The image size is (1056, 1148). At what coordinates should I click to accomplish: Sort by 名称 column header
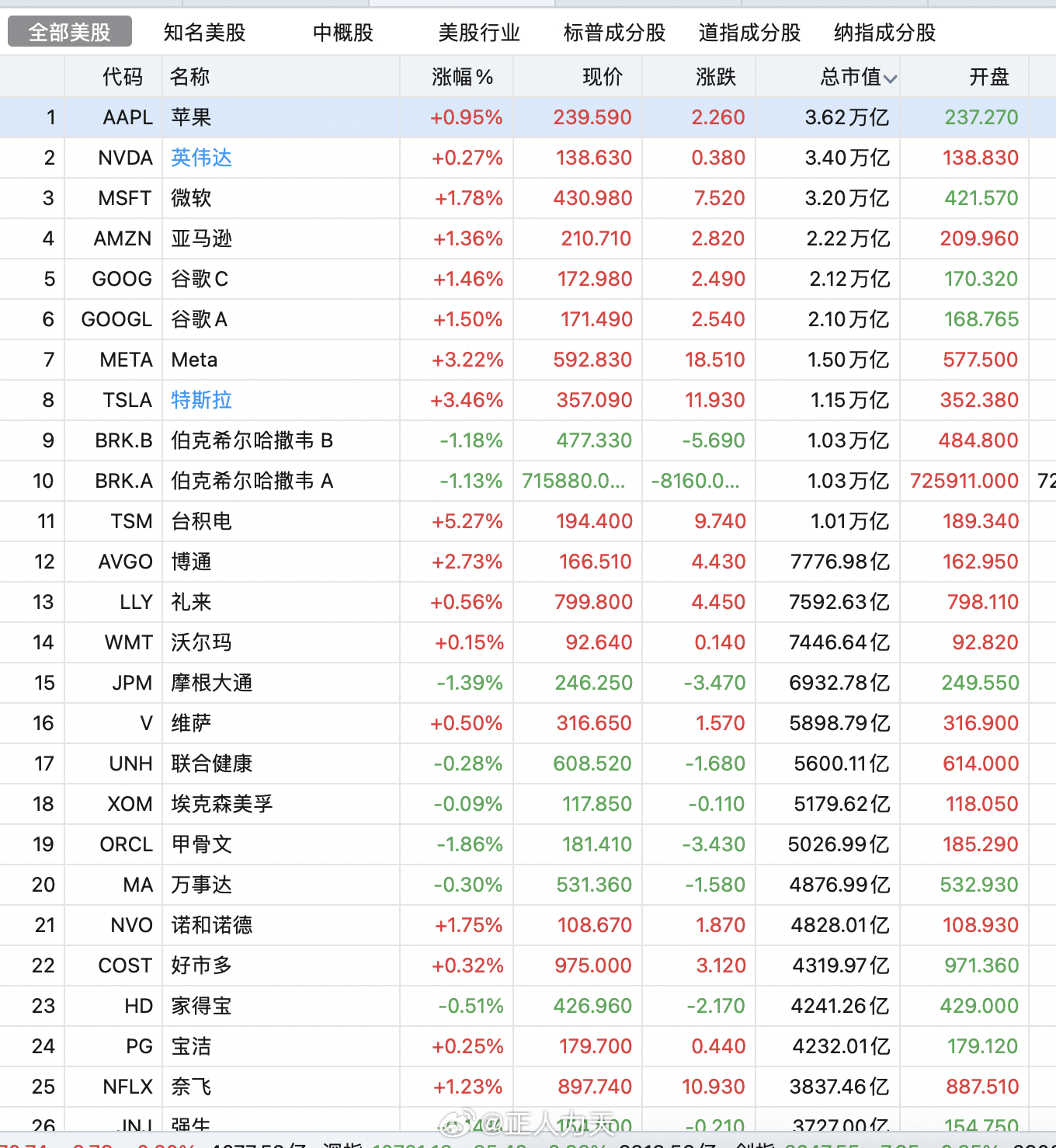tap(190, 77)
